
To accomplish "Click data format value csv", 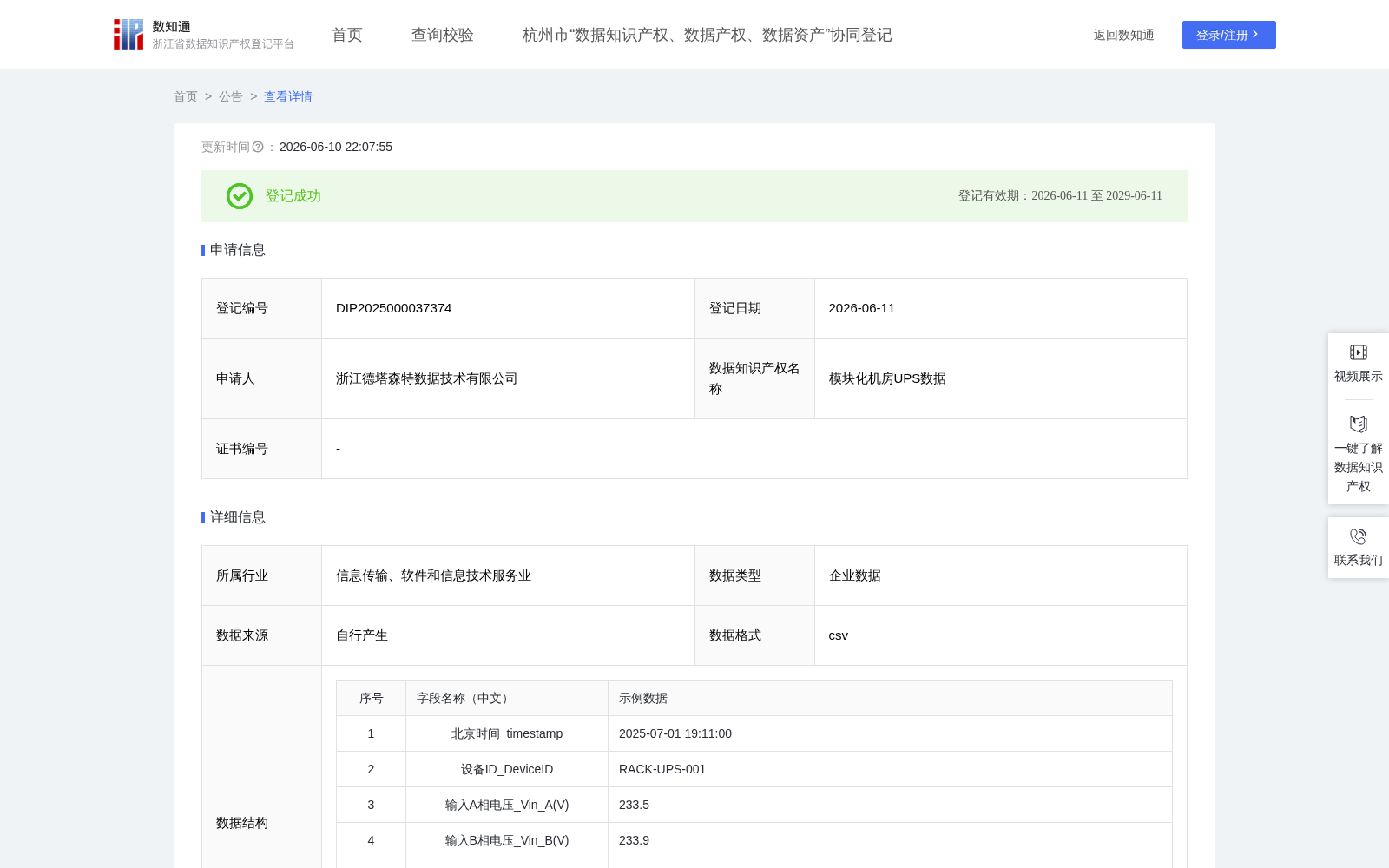I will [839, 635].
